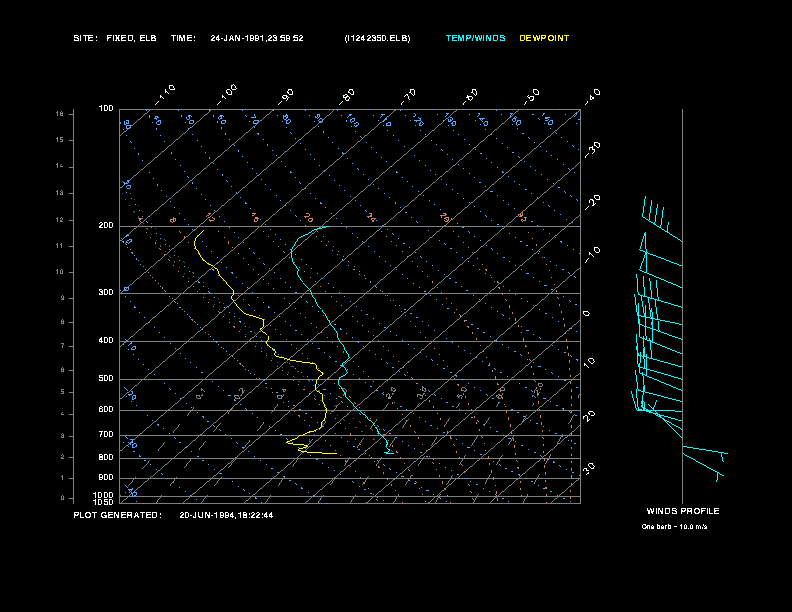The width and height of the screenshot is (792, 612).
Task: Click height scale label 16
Action: [60, 114]
